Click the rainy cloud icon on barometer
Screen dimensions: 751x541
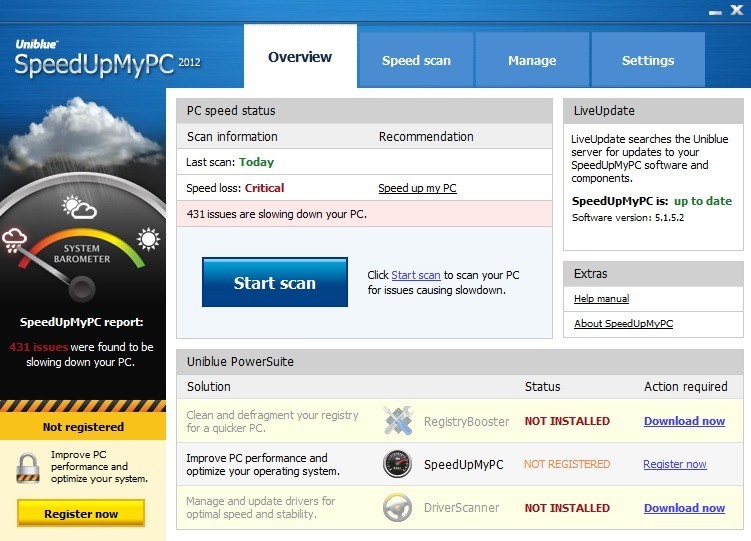(x=16, y=239)
